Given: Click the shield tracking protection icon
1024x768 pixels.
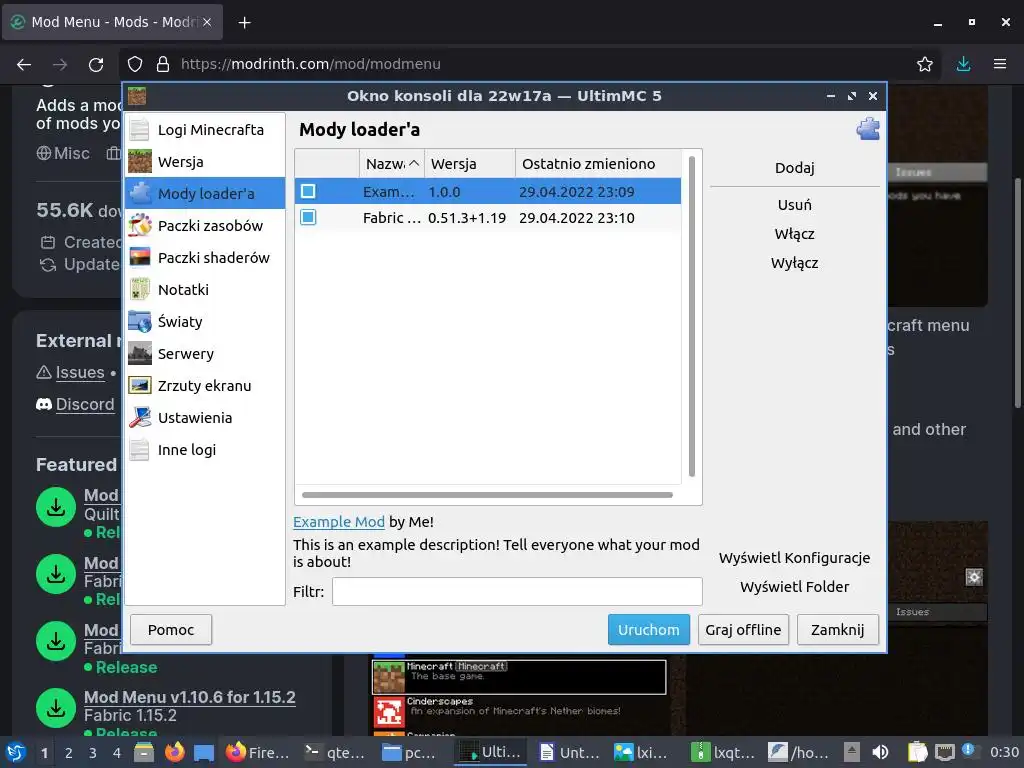Looking at the screenshot, I should point(135,64).
